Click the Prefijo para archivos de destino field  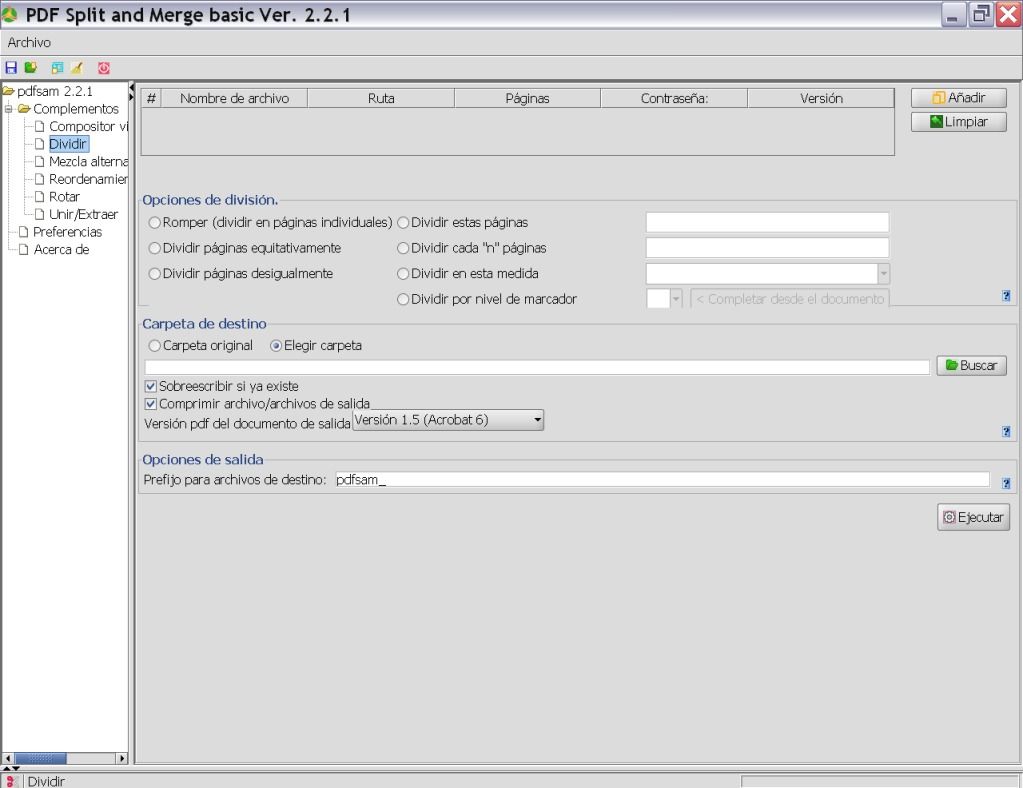[x=662, y=479]
